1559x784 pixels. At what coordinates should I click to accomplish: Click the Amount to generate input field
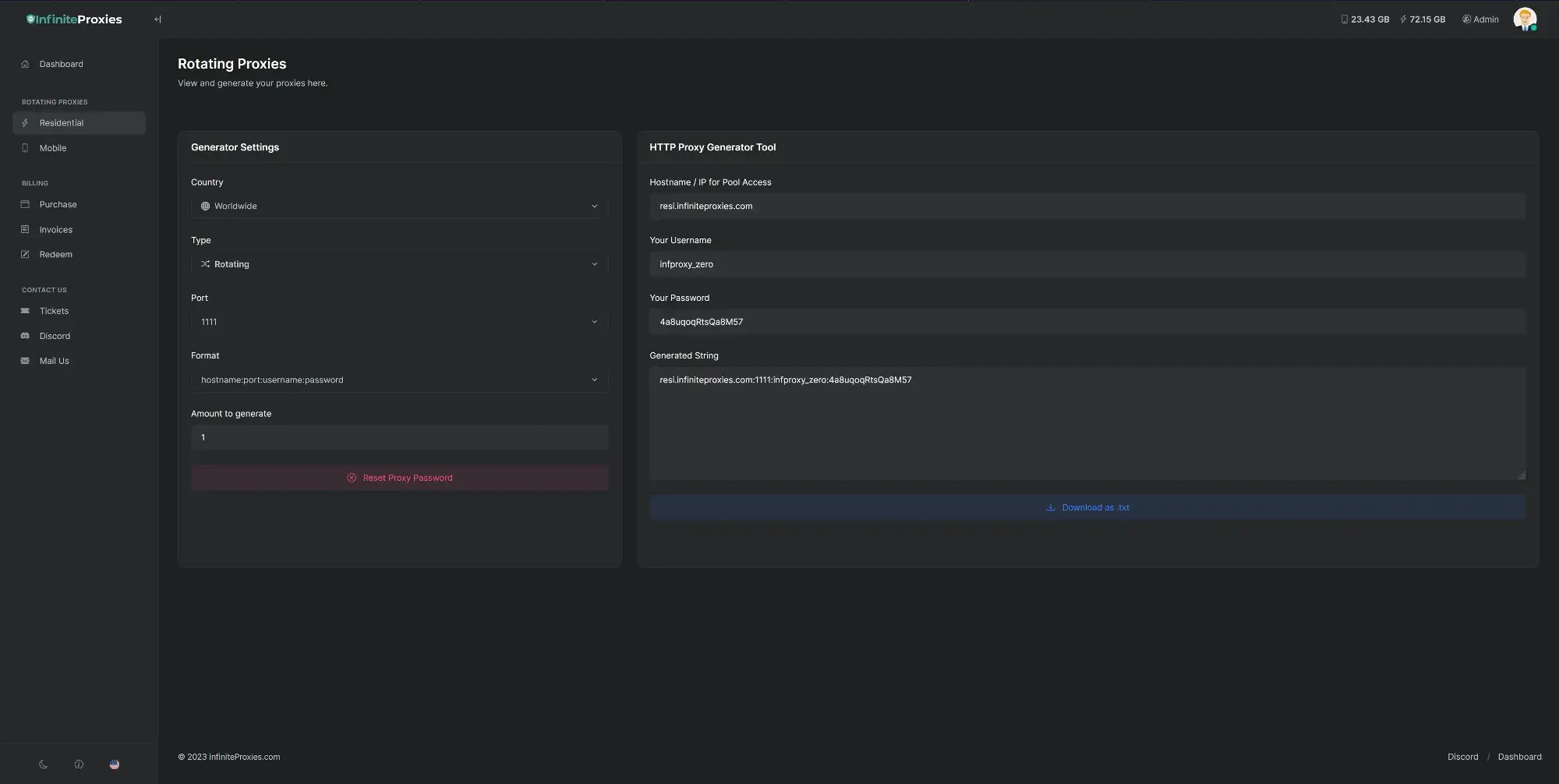[x=399, y=438]
